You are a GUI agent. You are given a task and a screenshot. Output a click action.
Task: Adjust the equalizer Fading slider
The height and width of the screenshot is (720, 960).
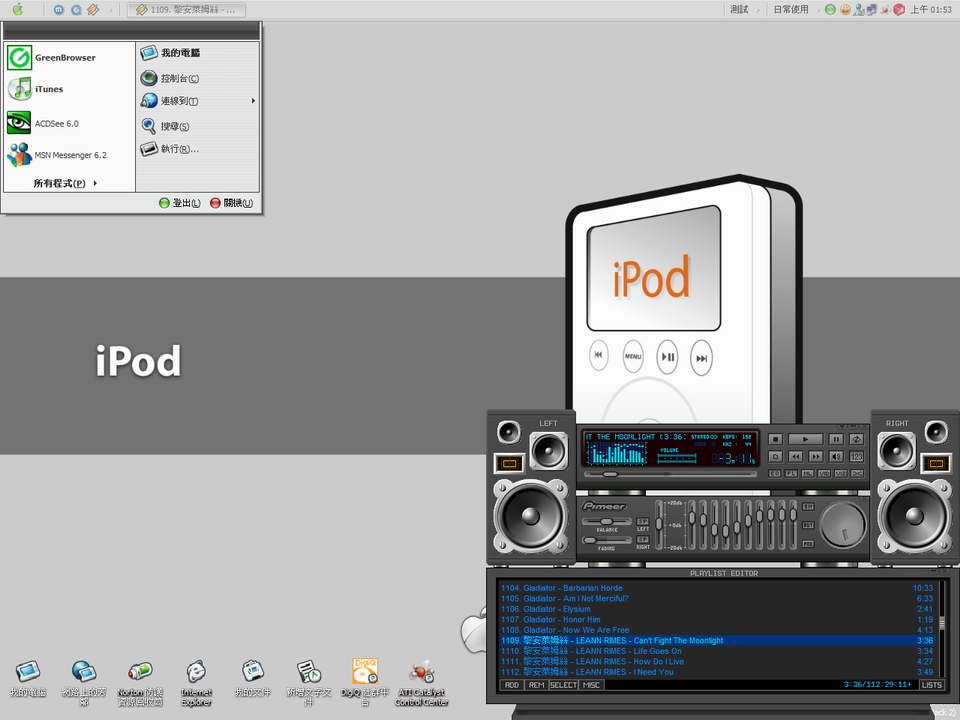click(x=607, y=540)
